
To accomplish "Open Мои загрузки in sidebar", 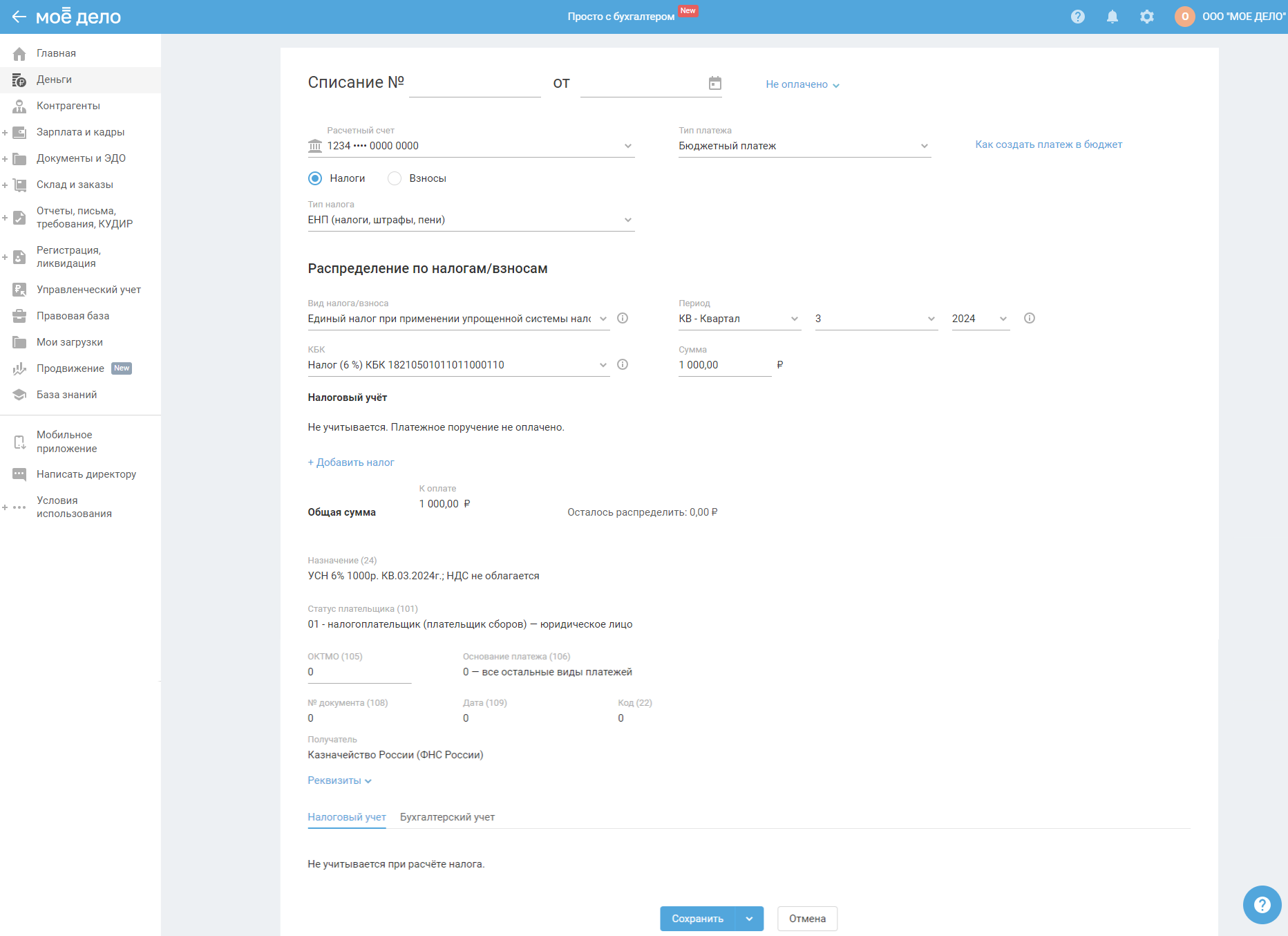I will (x=80, y=342).
